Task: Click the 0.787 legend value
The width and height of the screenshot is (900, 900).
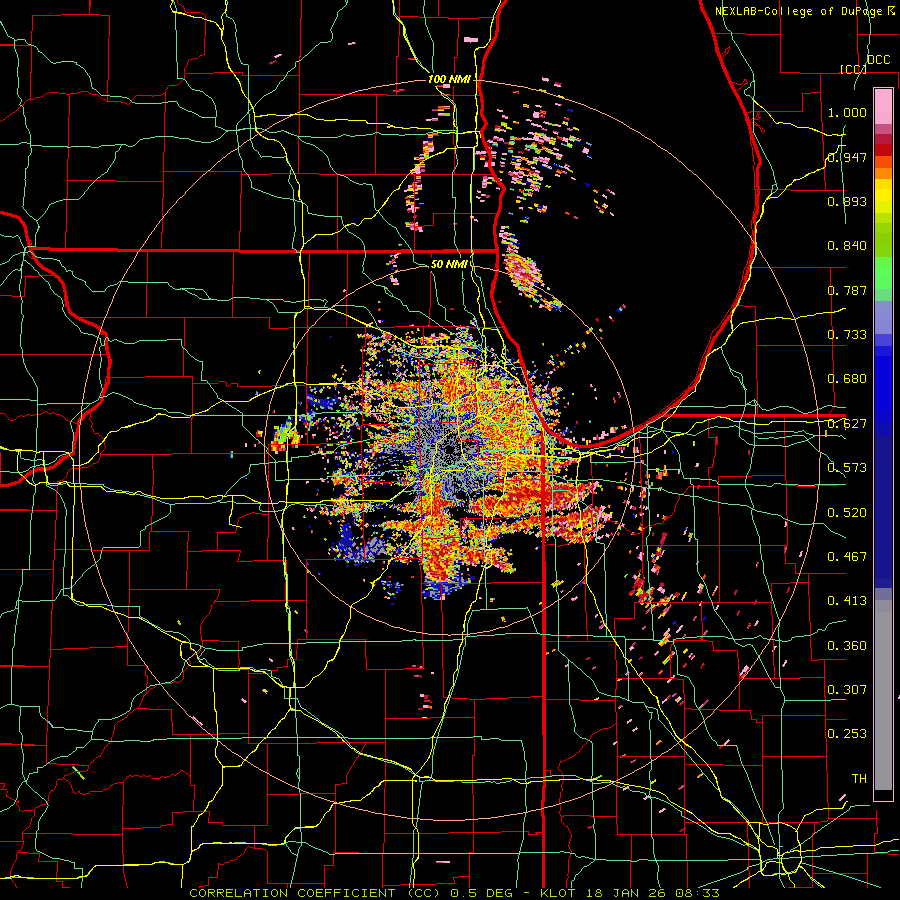Action: [847, 290]
